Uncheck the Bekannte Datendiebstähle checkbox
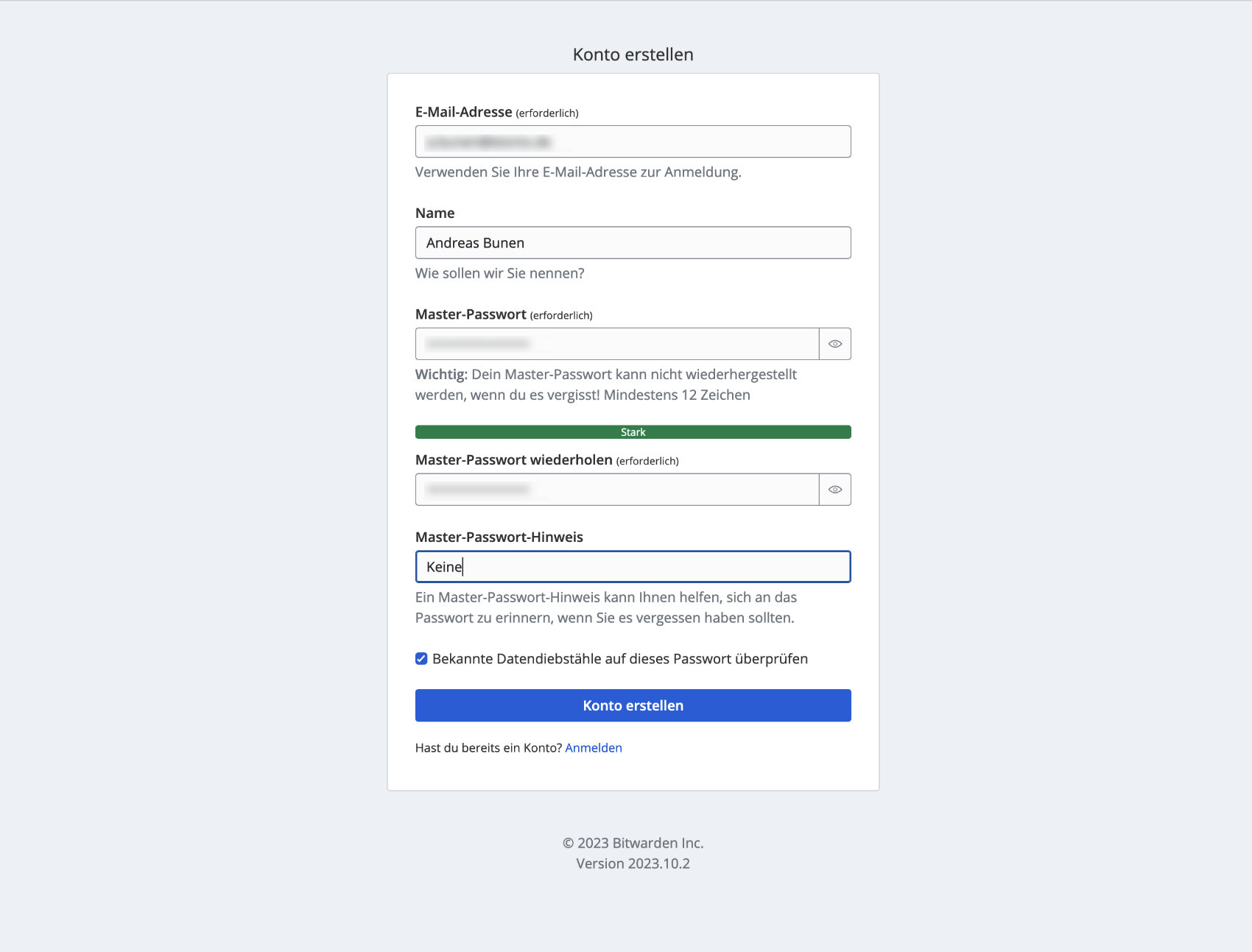 pos(421,659)
